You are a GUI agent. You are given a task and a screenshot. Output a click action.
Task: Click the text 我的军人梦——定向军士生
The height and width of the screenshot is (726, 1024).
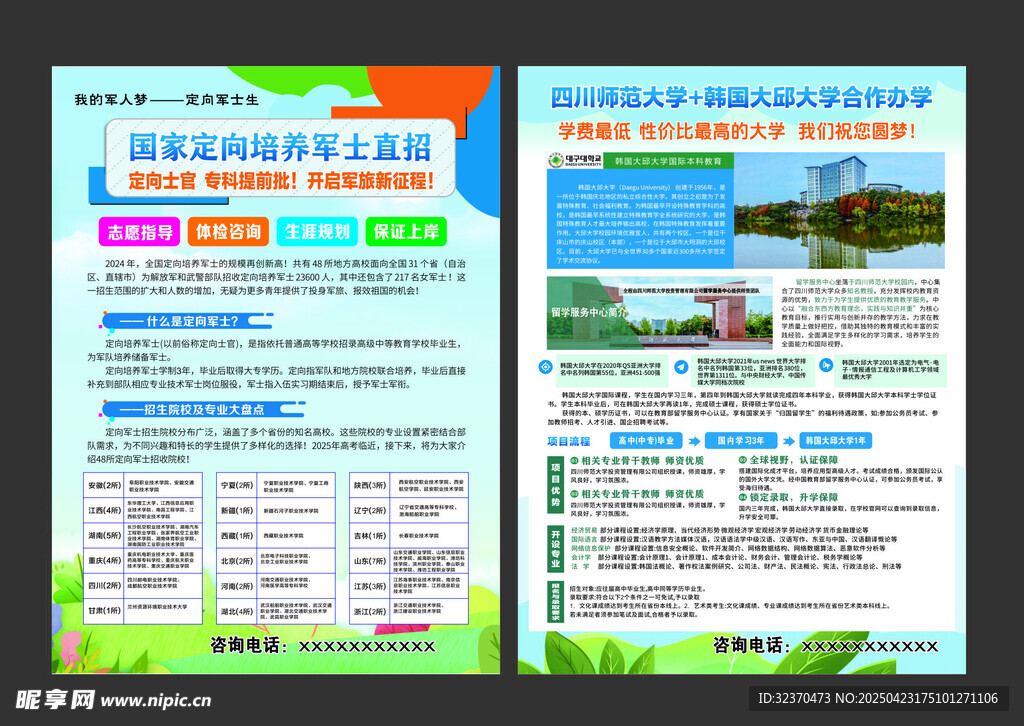tap(167, 100)
